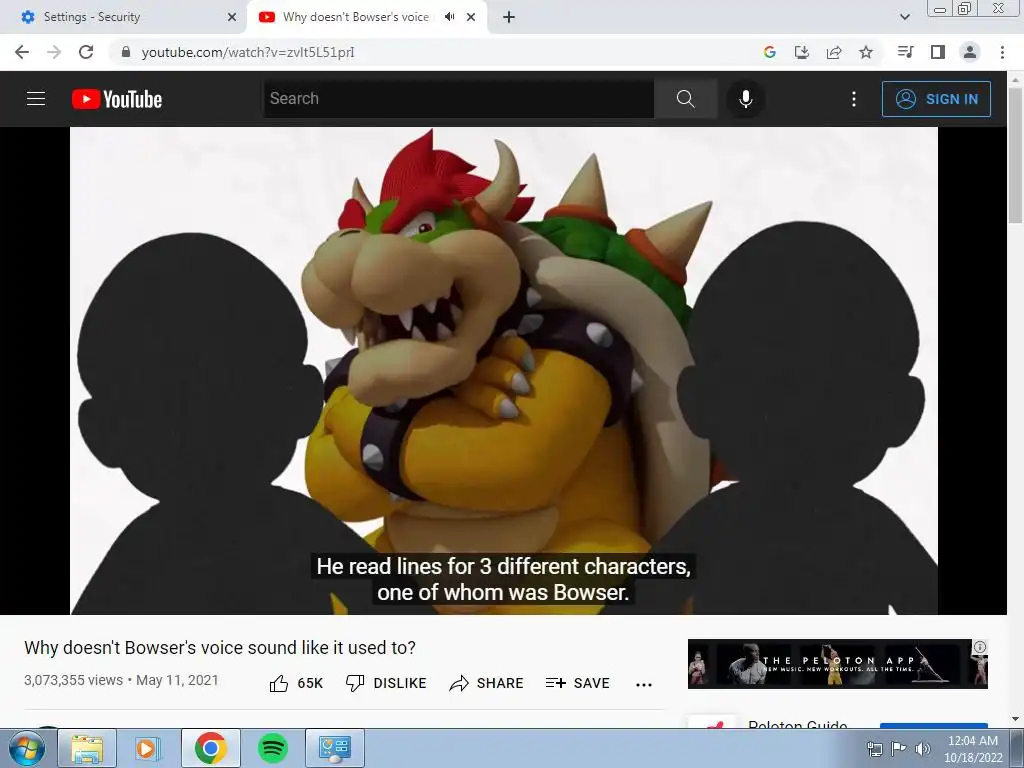Open a new tab with plus button
This screenshot has width=1024, height=768.
point(509,17)
